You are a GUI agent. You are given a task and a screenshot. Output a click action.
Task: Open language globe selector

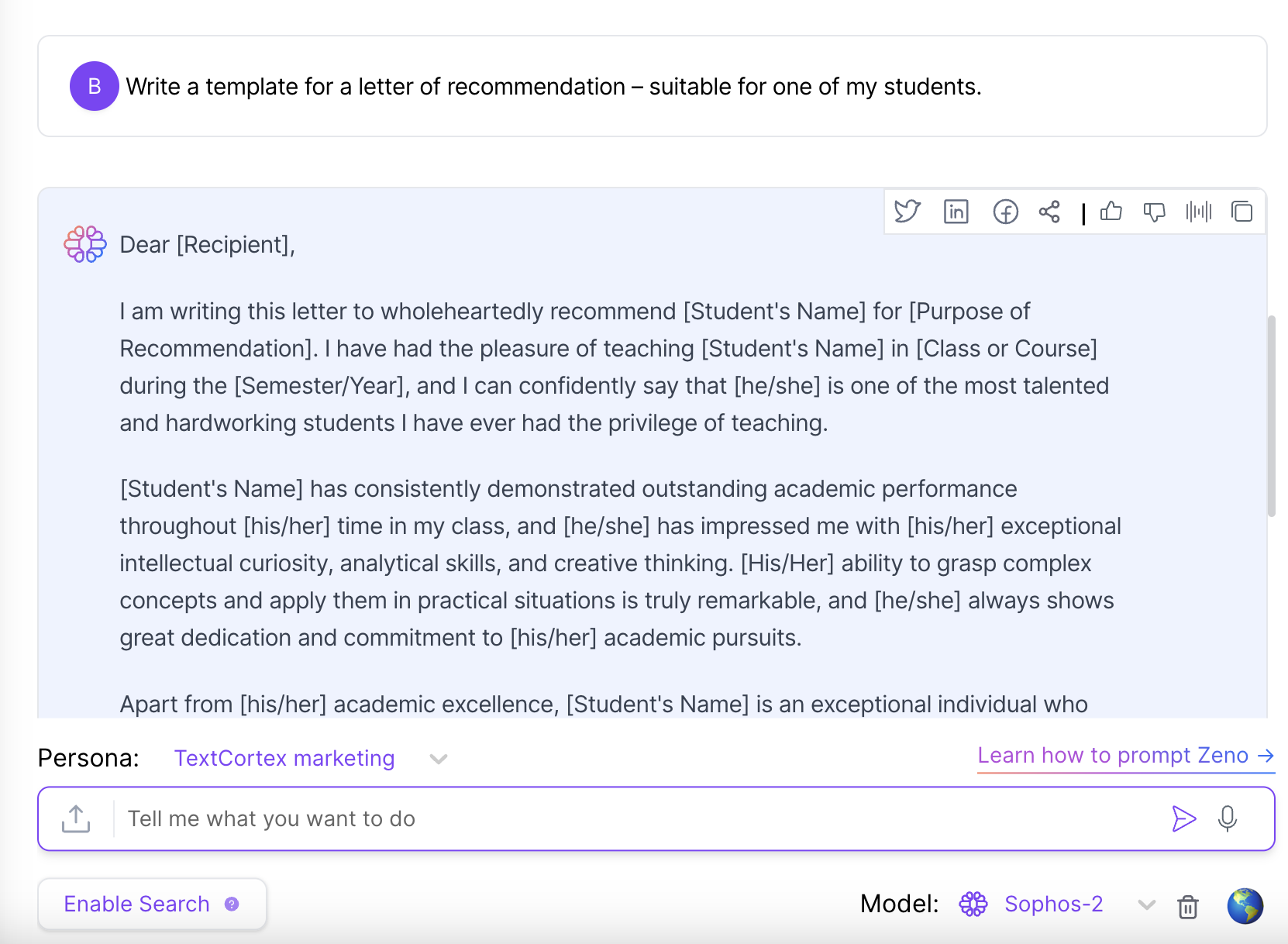point(1245,905)
